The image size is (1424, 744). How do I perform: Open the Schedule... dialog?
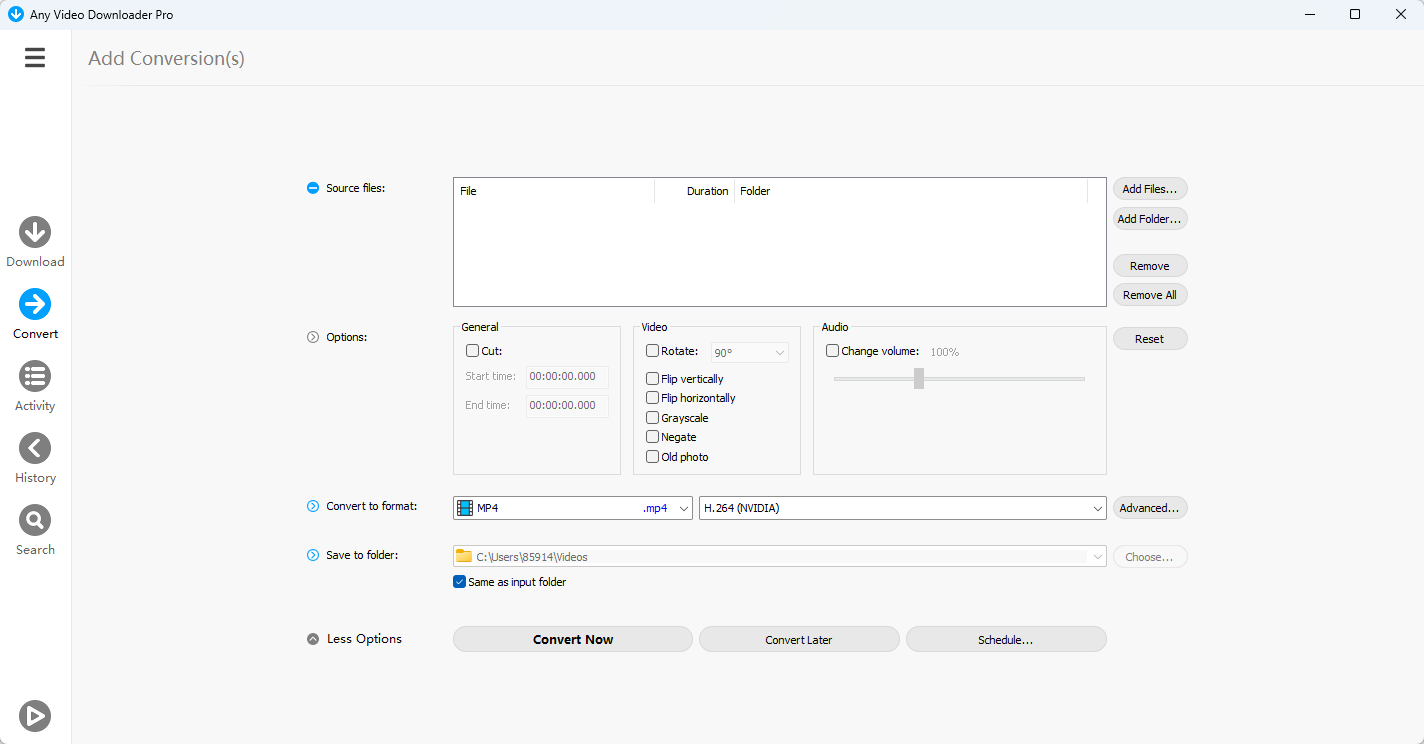(1006, 639)
